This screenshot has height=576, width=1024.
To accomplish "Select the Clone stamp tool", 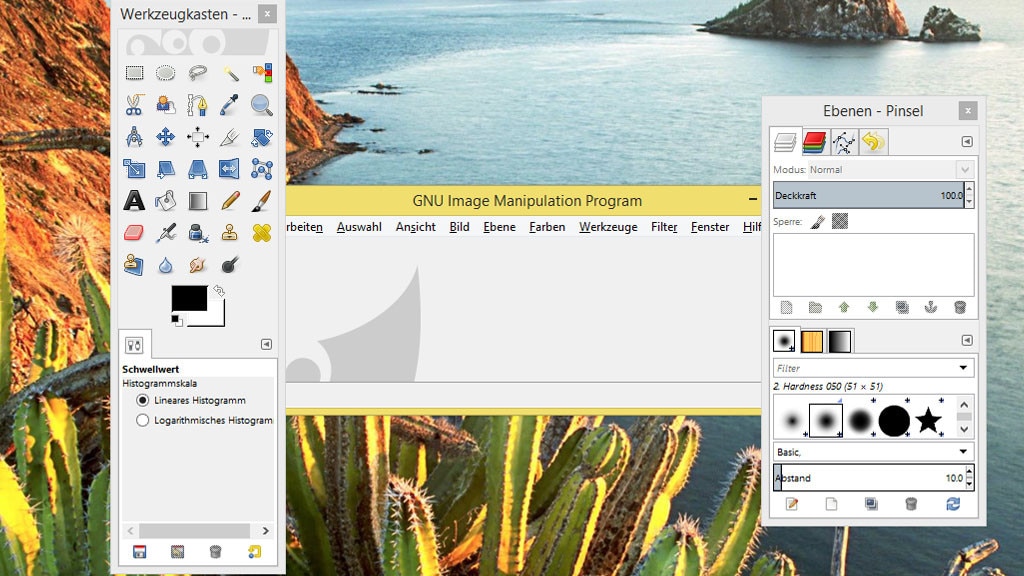I will pyautogui.click(x=229, y=232).
